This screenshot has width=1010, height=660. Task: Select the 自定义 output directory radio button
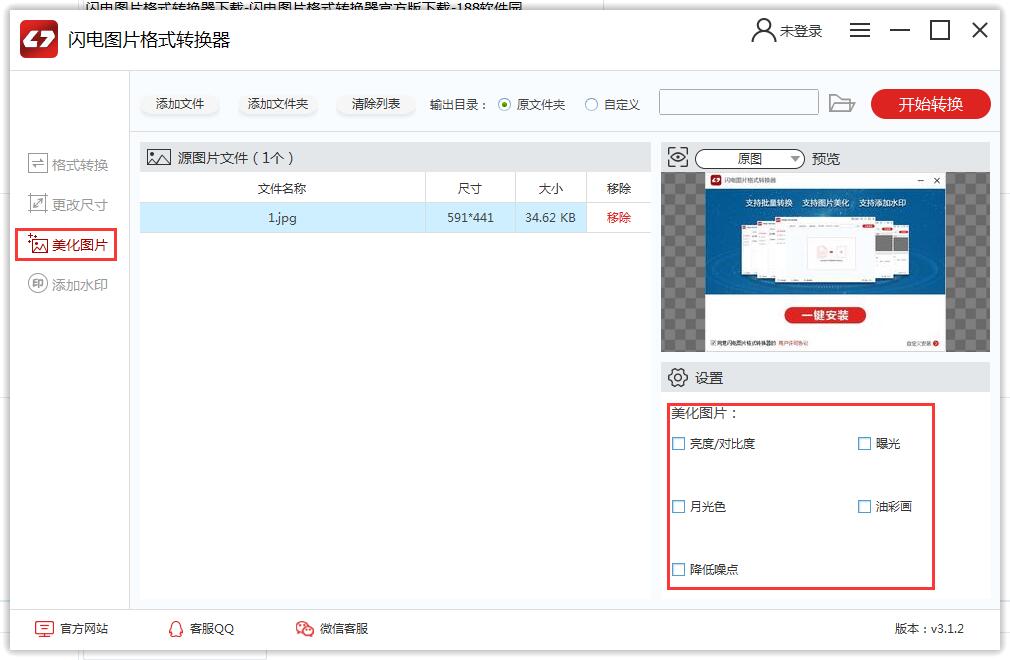point(592,104)
